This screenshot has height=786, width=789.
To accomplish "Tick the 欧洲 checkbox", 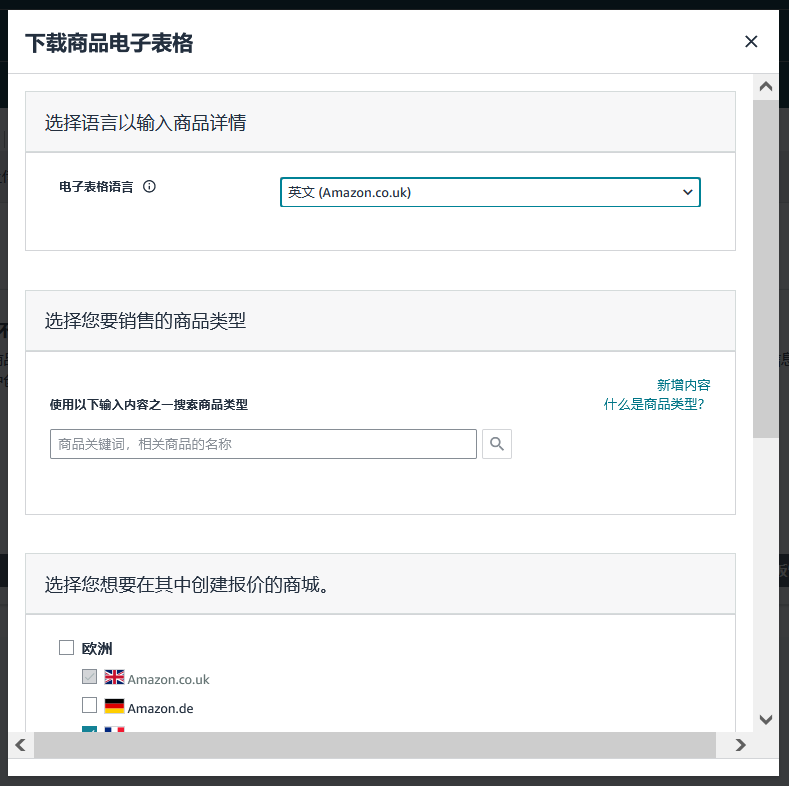I will click(66, 647).
